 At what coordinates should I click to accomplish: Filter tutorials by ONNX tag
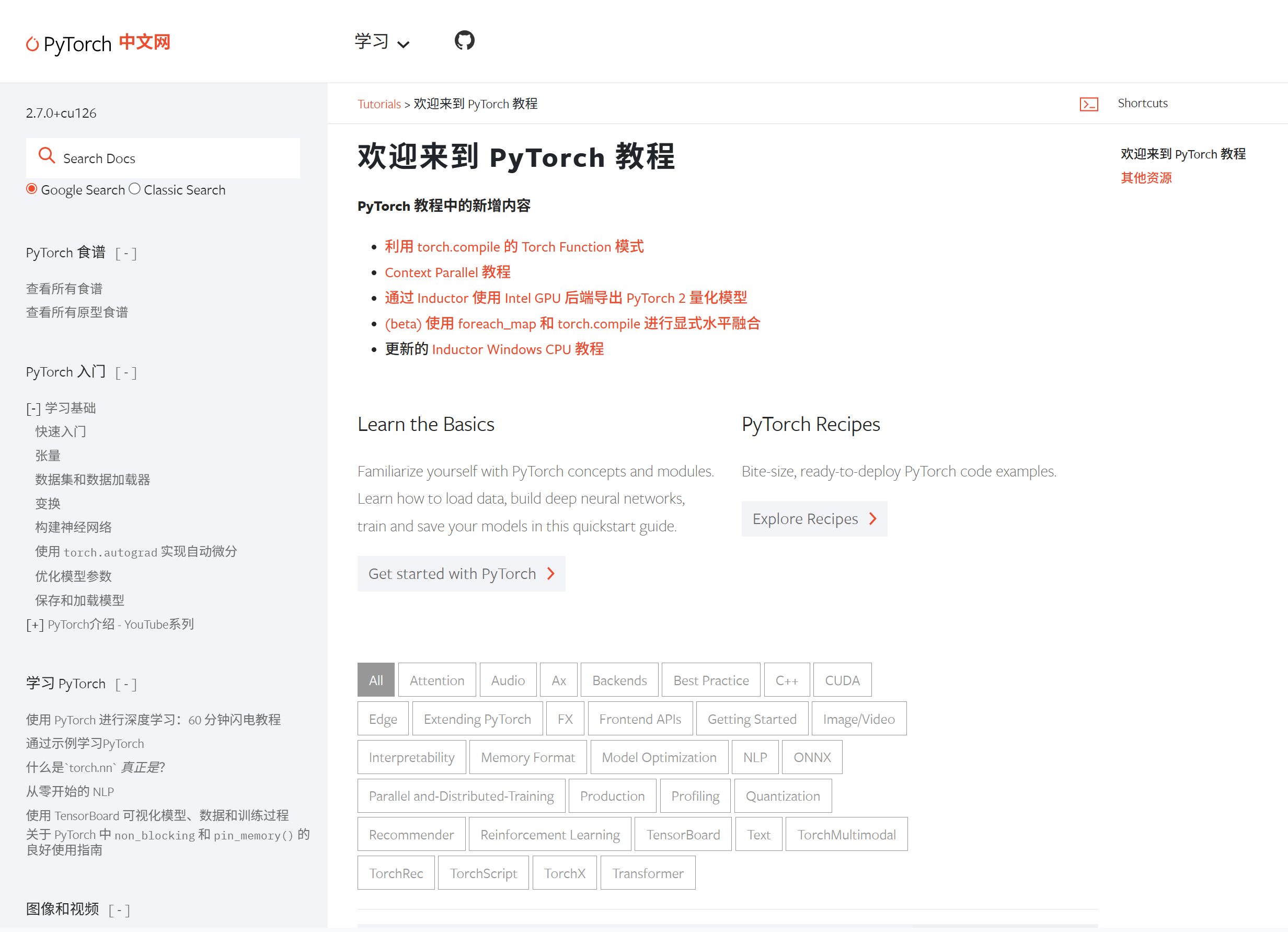tap(812, 757)
